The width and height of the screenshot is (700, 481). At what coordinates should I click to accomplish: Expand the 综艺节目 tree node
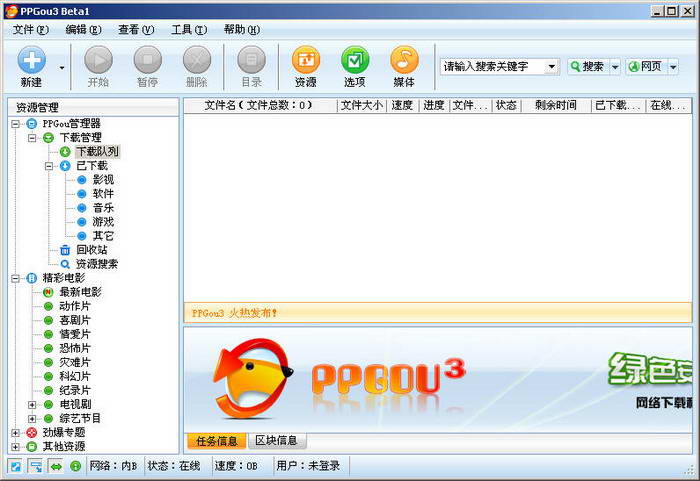point(32,418)
